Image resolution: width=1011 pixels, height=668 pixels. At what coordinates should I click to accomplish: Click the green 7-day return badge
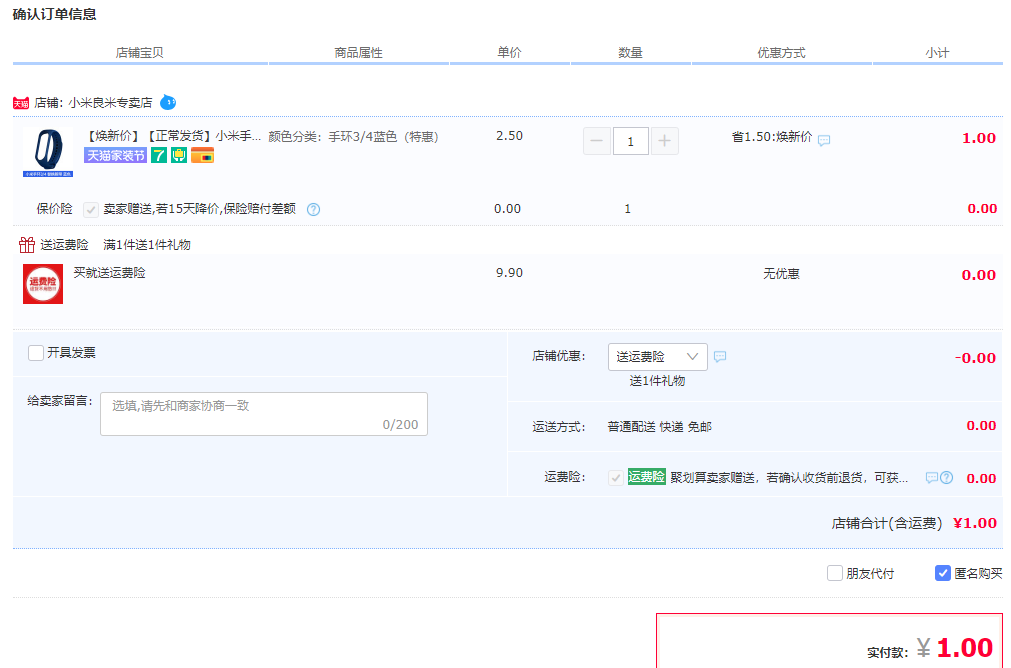point(159,155)
